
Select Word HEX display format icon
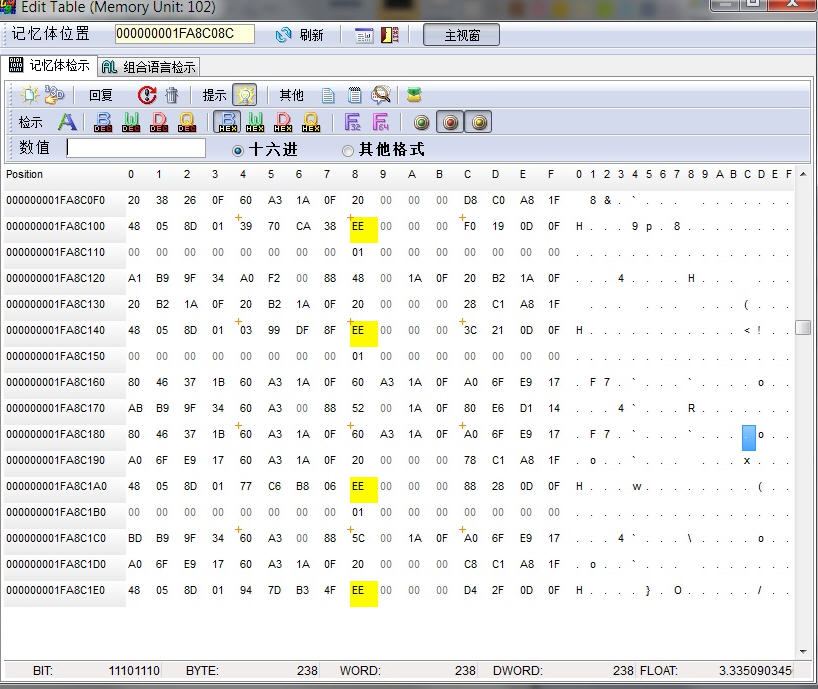tap(255, 122)
